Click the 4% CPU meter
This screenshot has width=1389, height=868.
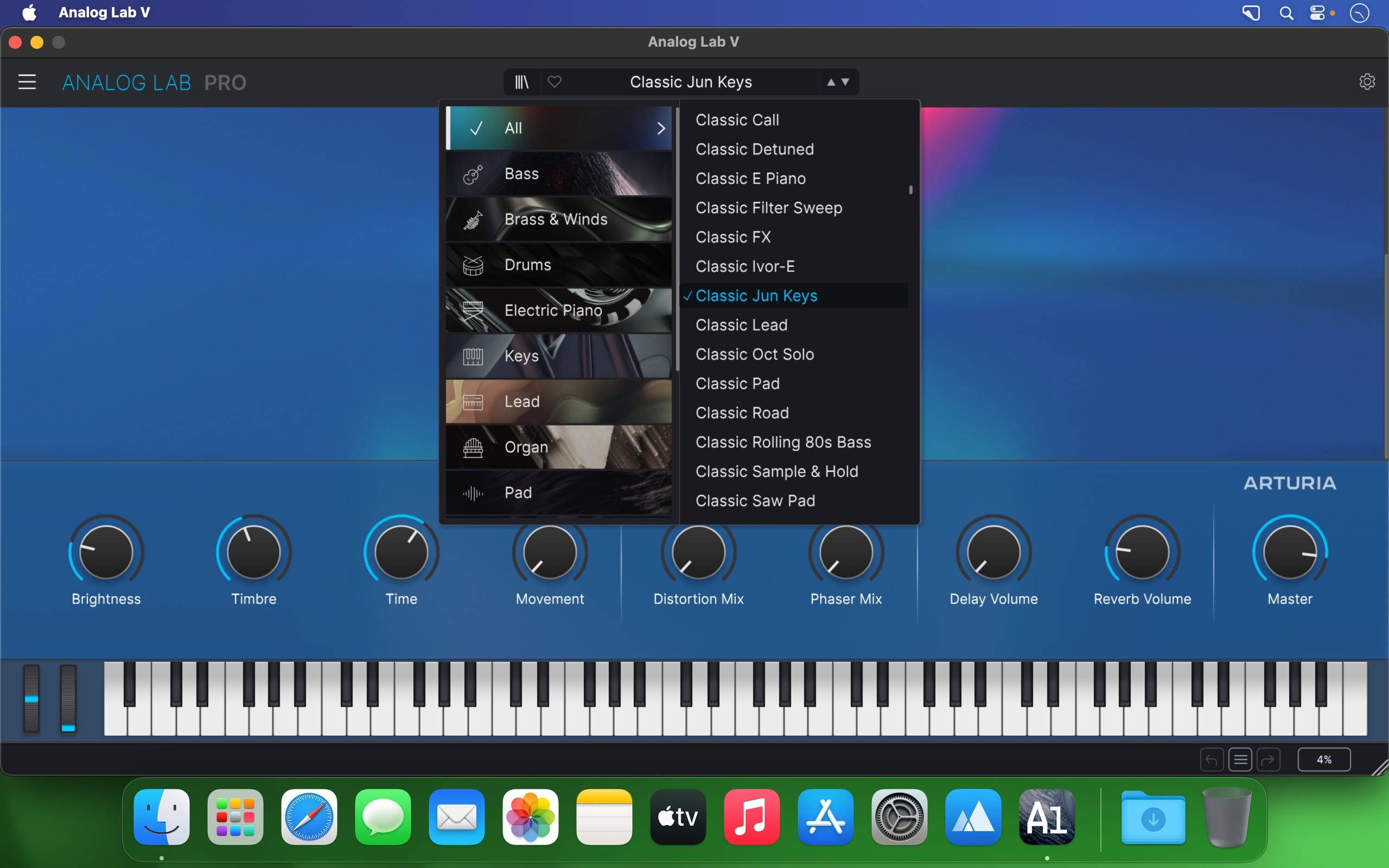pos(1323,759)
